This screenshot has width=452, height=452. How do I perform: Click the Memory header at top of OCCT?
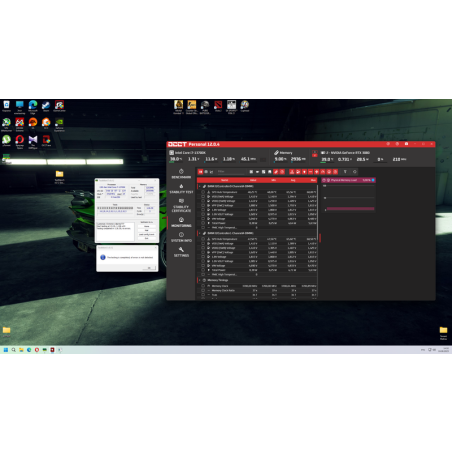tap(283, 153)
